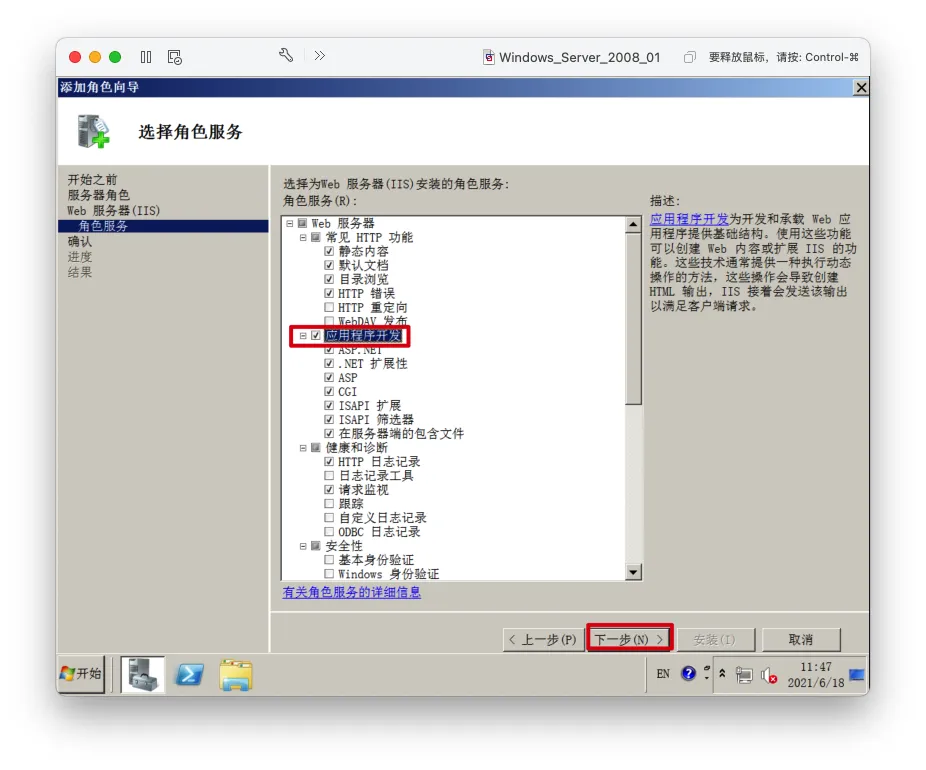
Task: Open the network status tray icon
Action: click(744, 675)
